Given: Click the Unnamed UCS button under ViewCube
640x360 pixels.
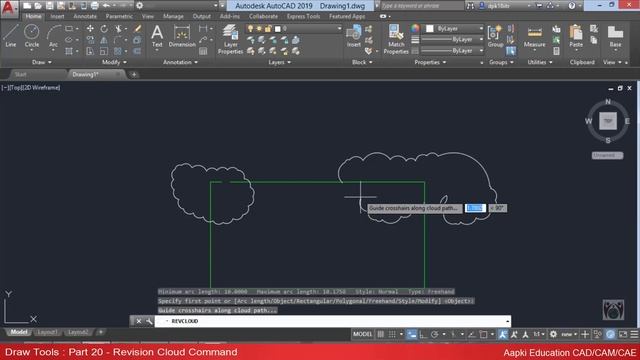Looking at the screenshot, I should click(607, 155).
